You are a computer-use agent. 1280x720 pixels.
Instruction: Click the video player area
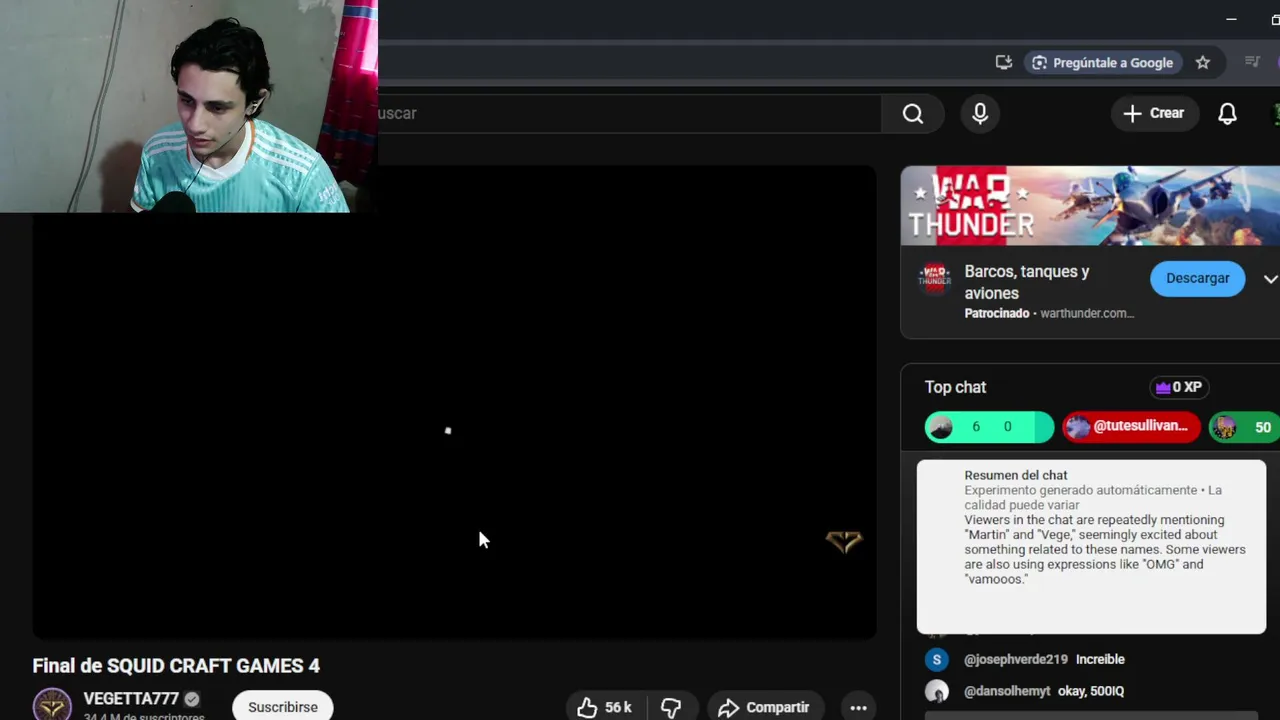(x=454, y=402)
